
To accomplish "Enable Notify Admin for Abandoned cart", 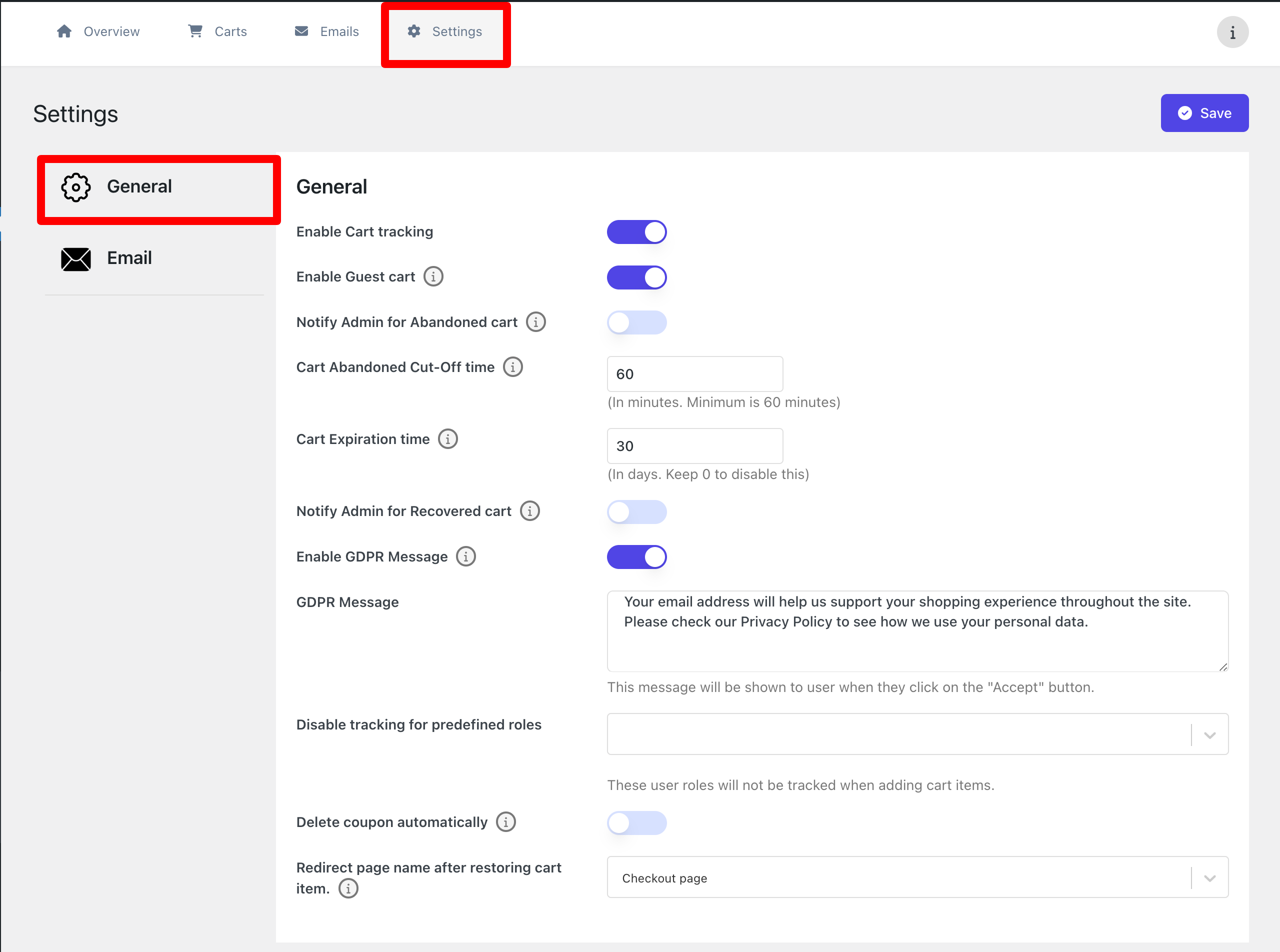I will pyautogui.click(x=637, y=322).
